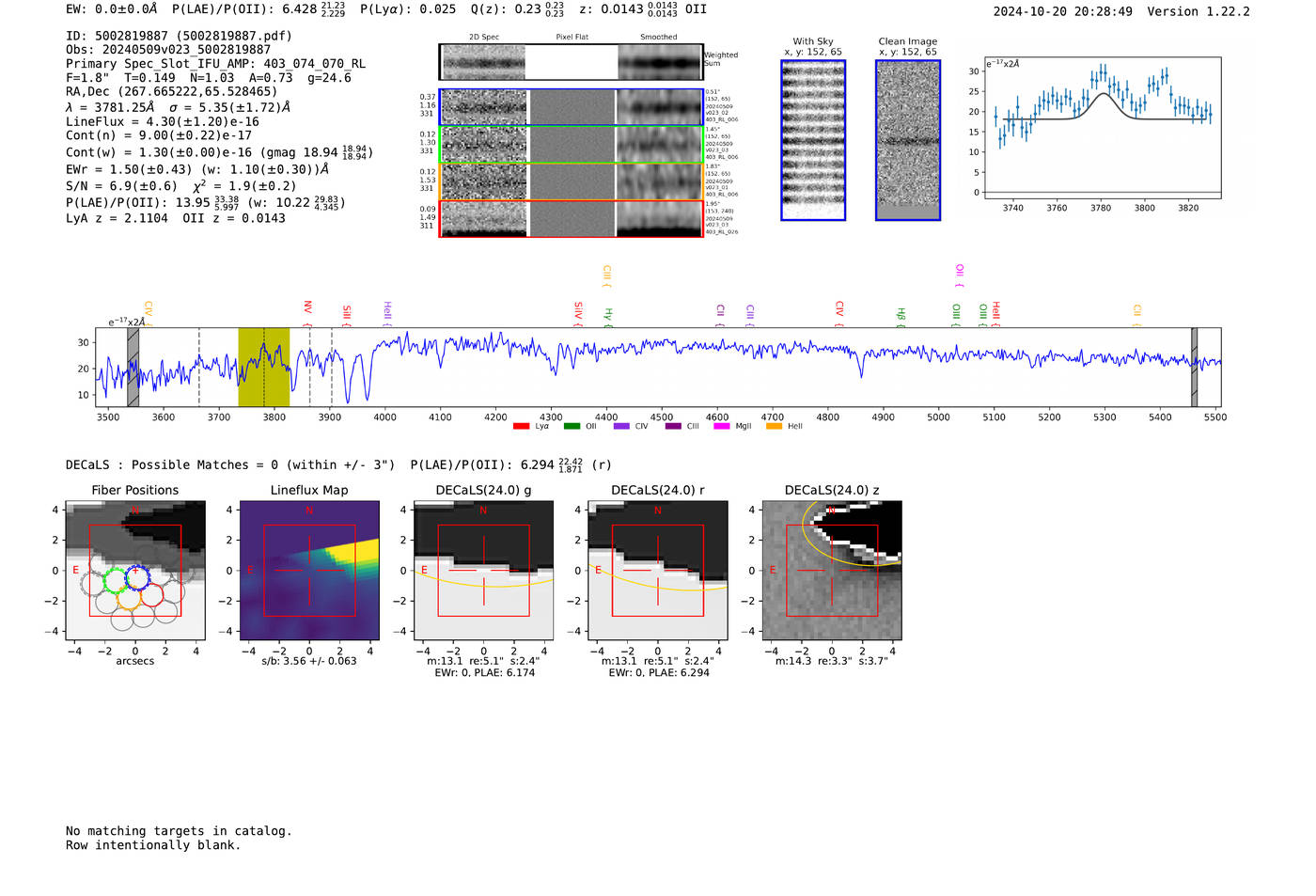
Task: Click the Gaussian emission line fit plot
Action: (1102, 128)
